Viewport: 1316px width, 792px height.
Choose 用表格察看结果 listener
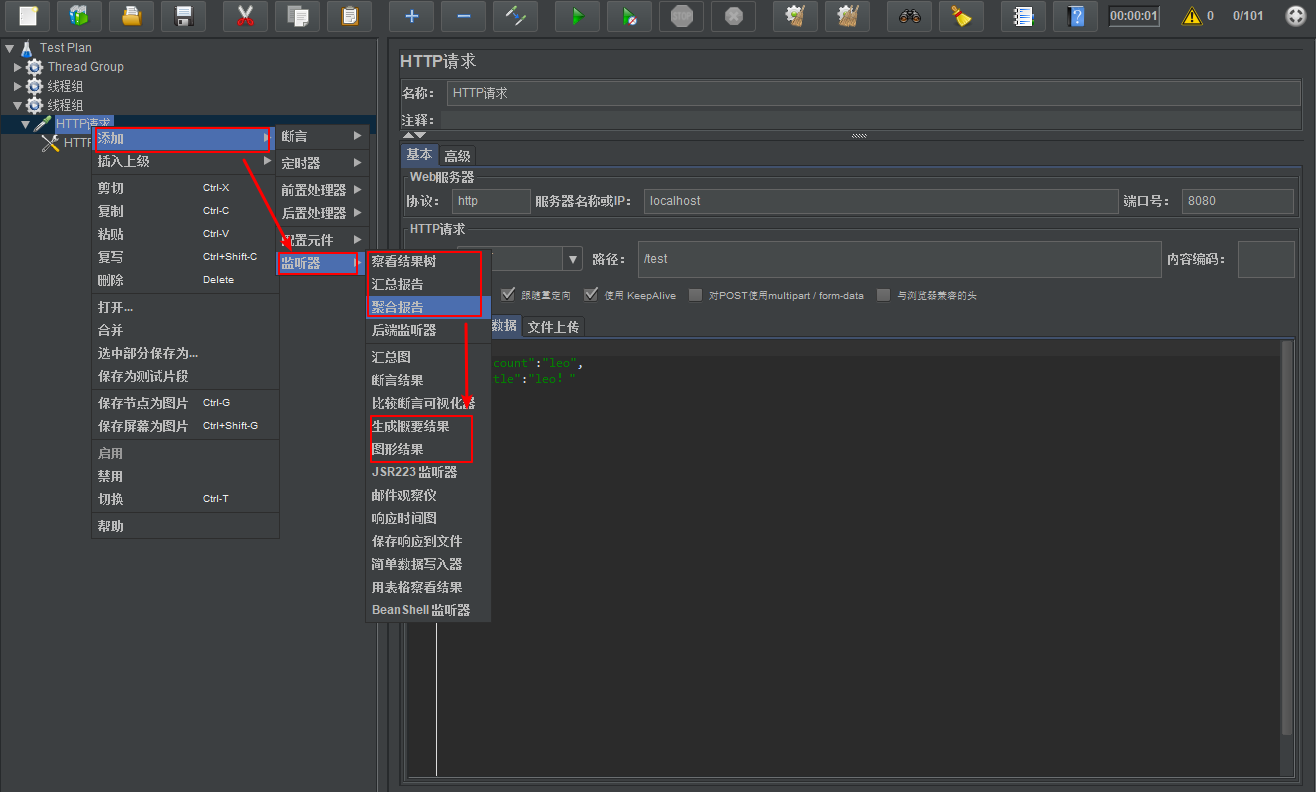(x=428, y=587)
